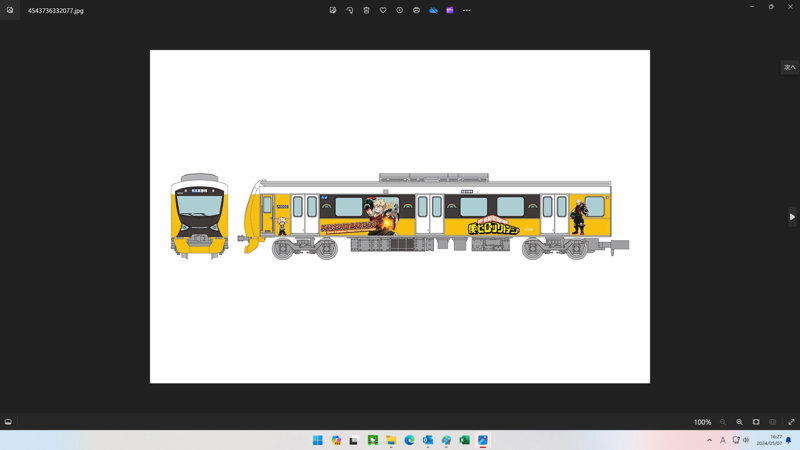Viewport: 800px width, 450px height.
Task: Toggle the filmstrip view at bottom left
Action: pyautogui.click(x=8, y=422)
